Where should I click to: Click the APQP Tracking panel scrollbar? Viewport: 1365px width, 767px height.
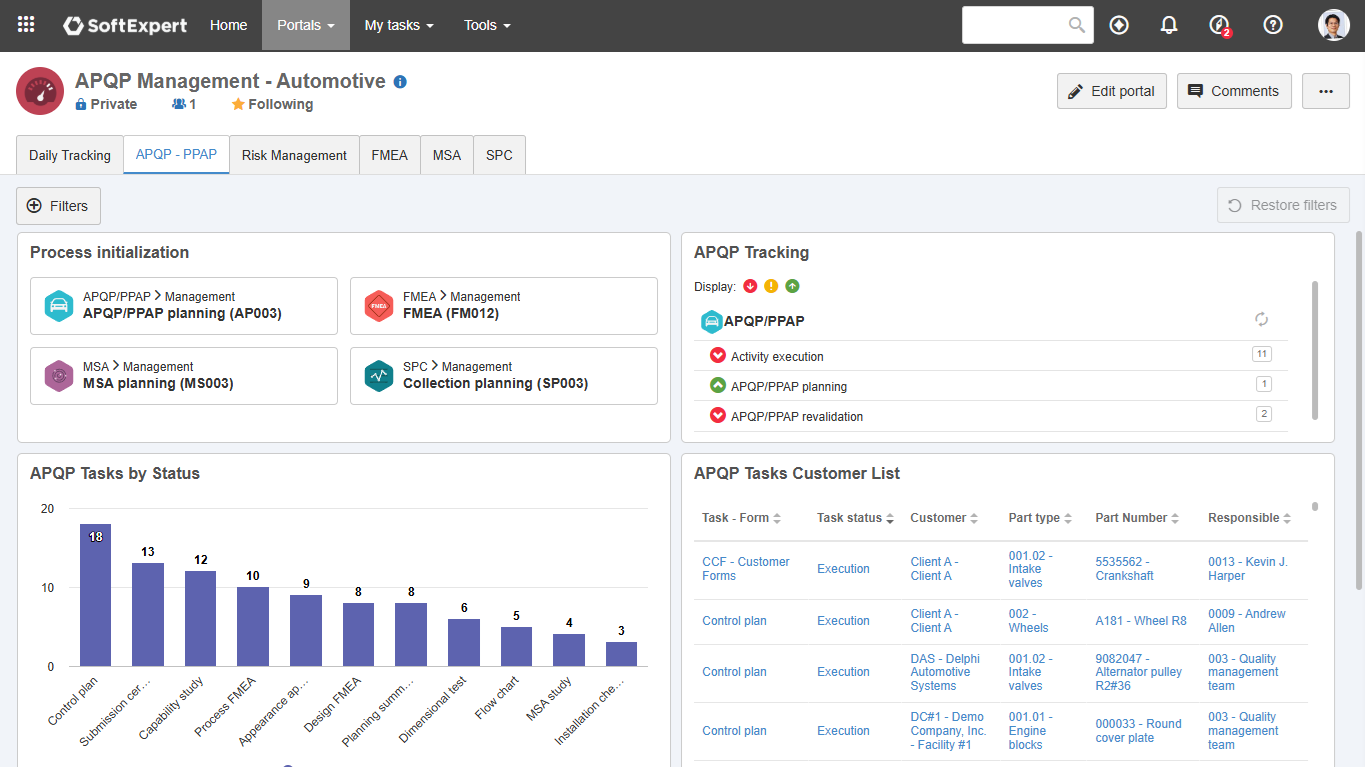pos(1315,350)
